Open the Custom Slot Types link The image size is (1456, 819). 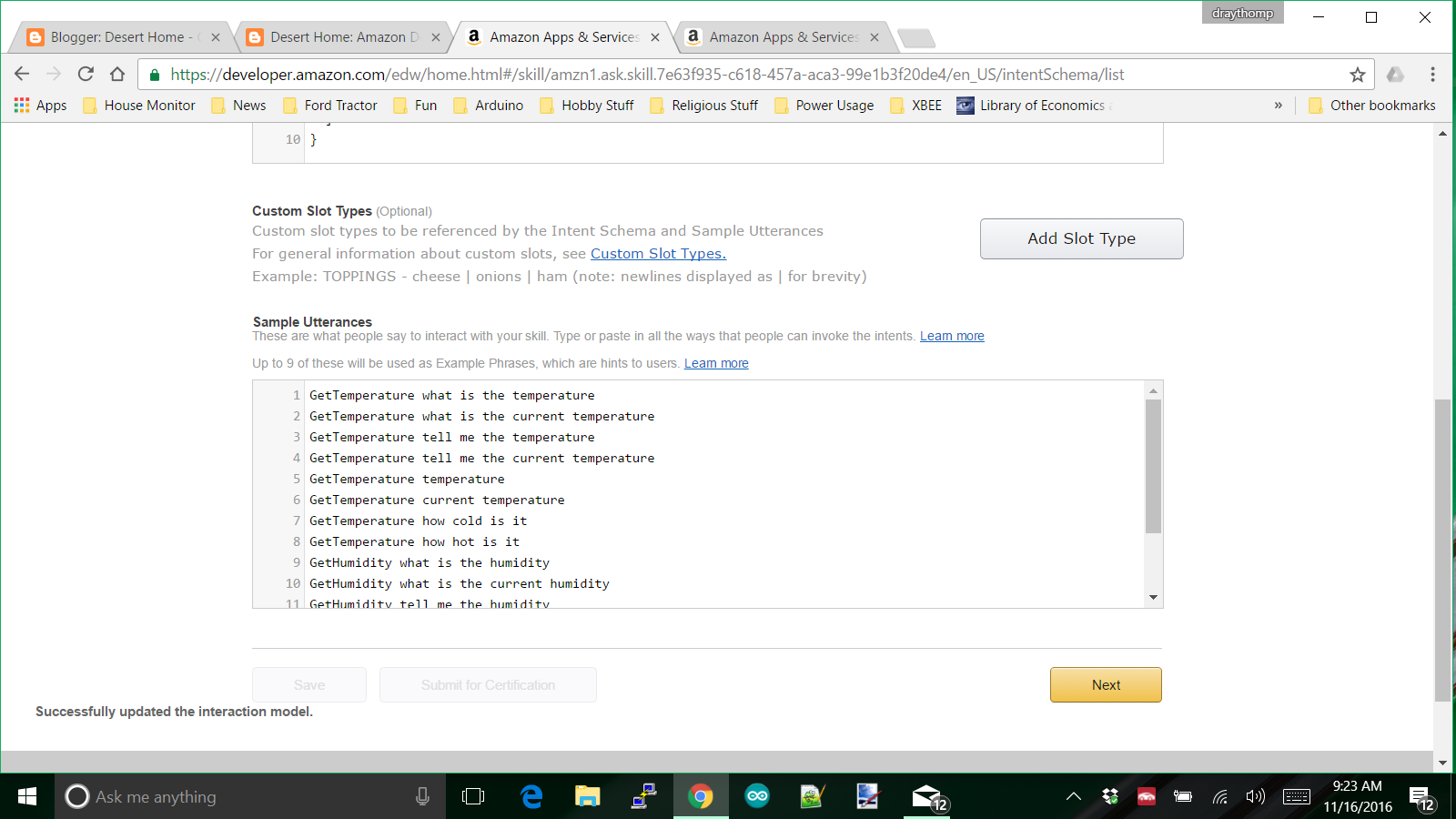(657, 253)
